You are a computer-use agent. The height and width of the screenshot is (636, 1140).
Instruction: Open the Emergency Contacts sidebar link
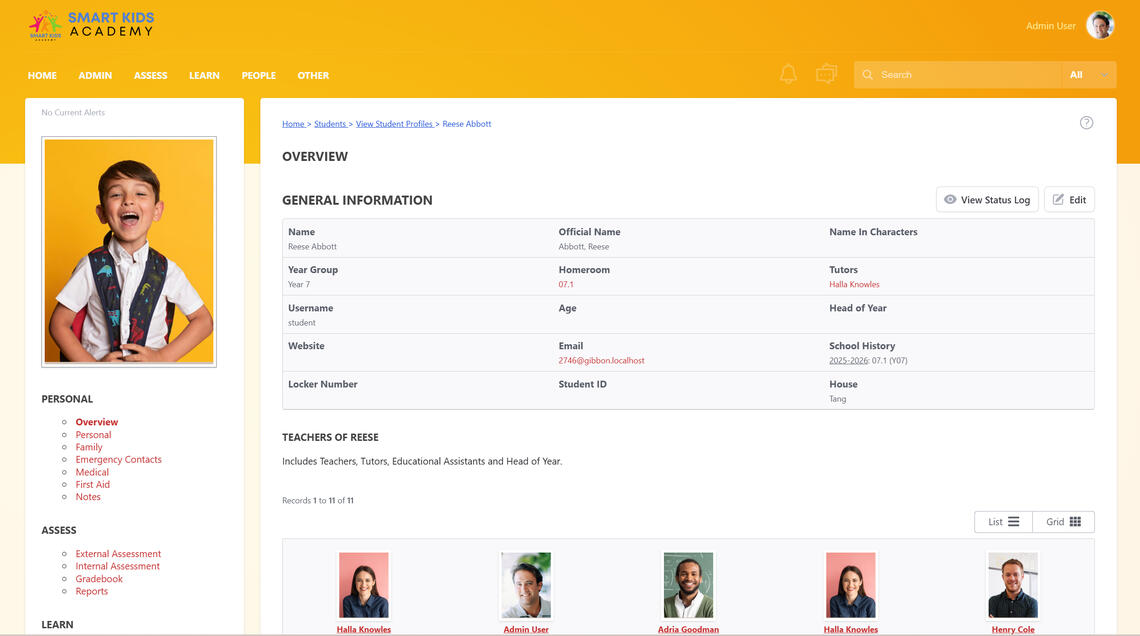point(118,460)
